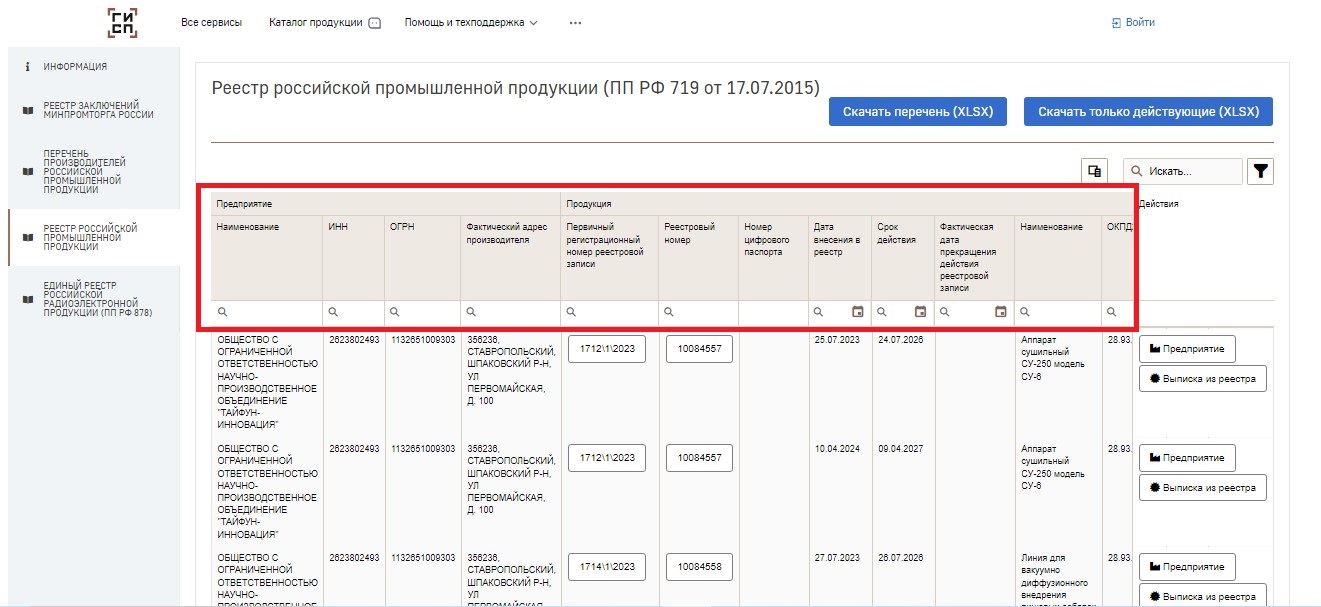Click the Реестровый номер filter field
The width and height of the screenshot is (1321, 607).
(698, 312)
